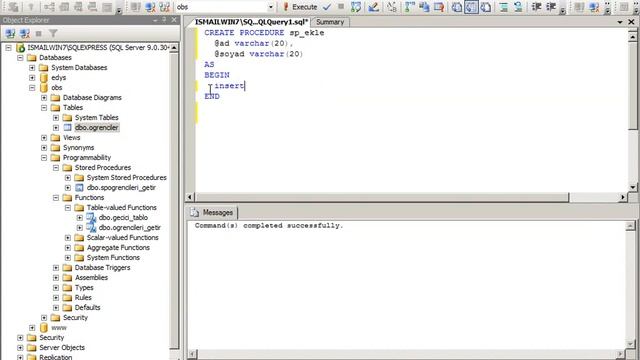Click the System Stored Procedures folder icon
Screen dimensions: 640x360
click(79, 178)
